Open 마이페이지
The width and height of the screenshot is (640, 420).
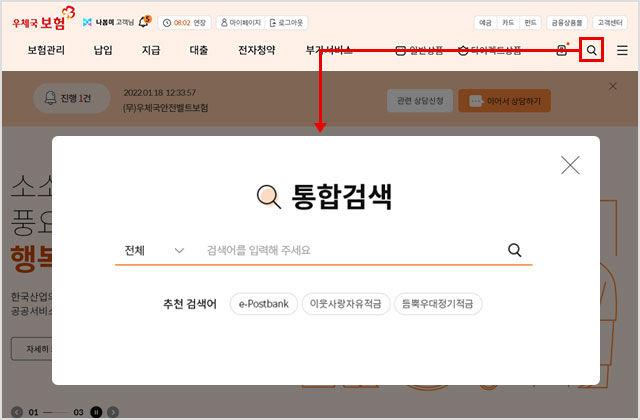[x=241, y=22]
